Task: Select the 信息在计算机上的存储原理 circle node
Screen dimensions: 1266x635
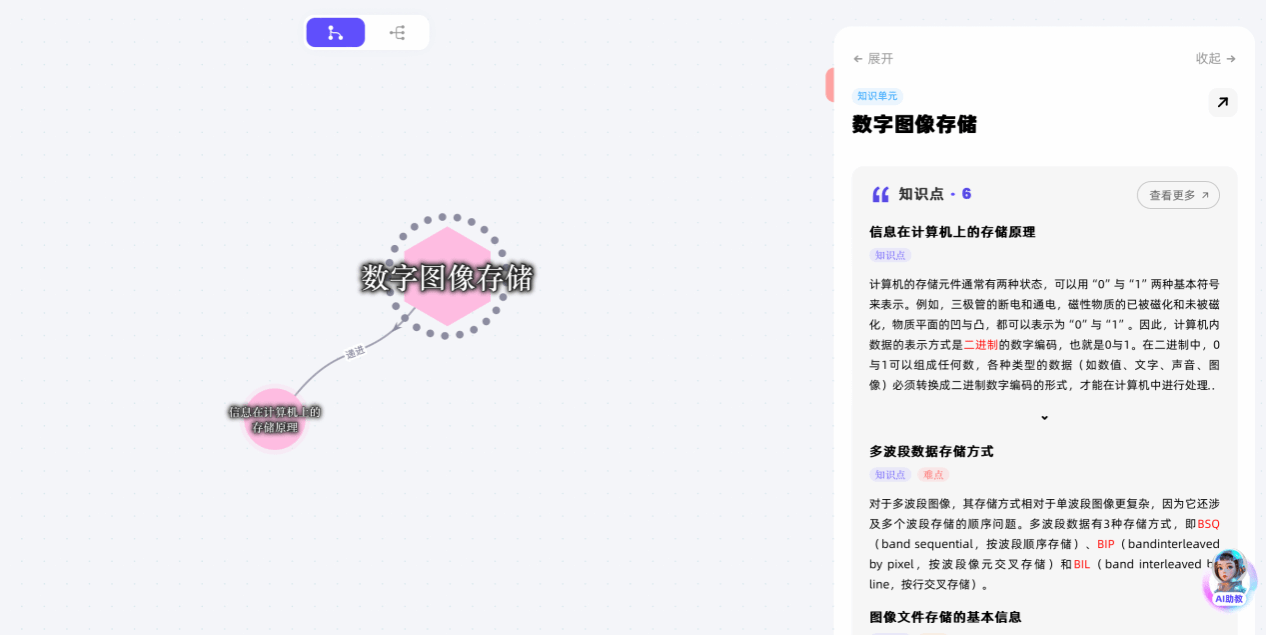Action: point(275,419)
